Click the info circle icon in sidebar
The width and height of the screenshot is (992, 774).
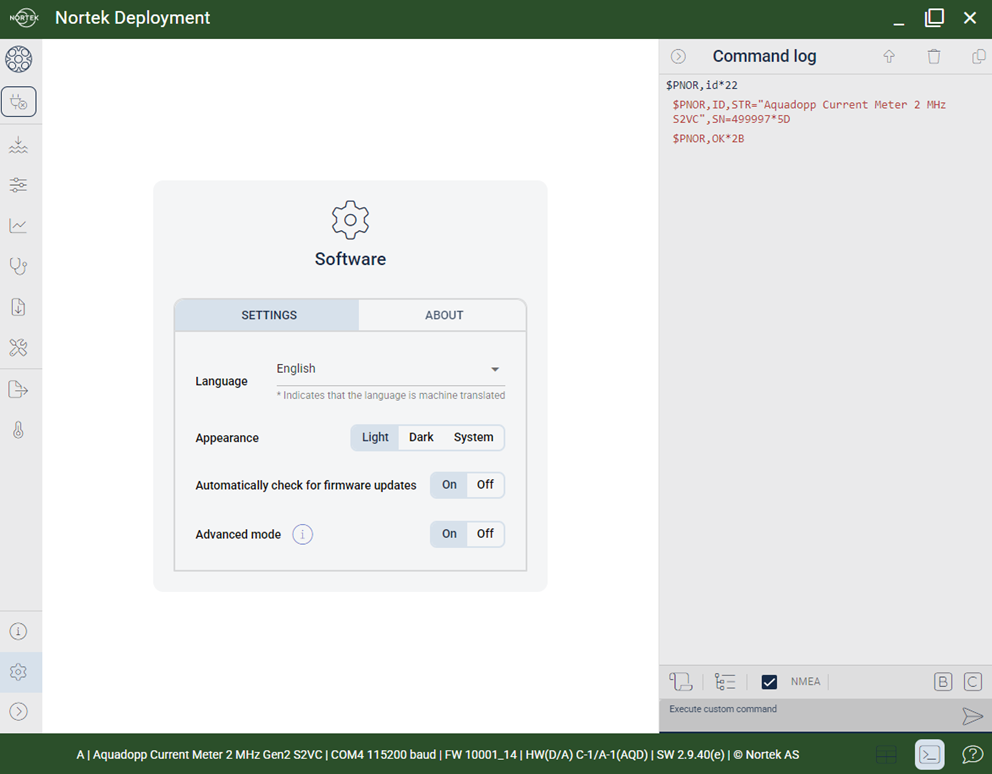pyautogui.click(x=18, y=631)
